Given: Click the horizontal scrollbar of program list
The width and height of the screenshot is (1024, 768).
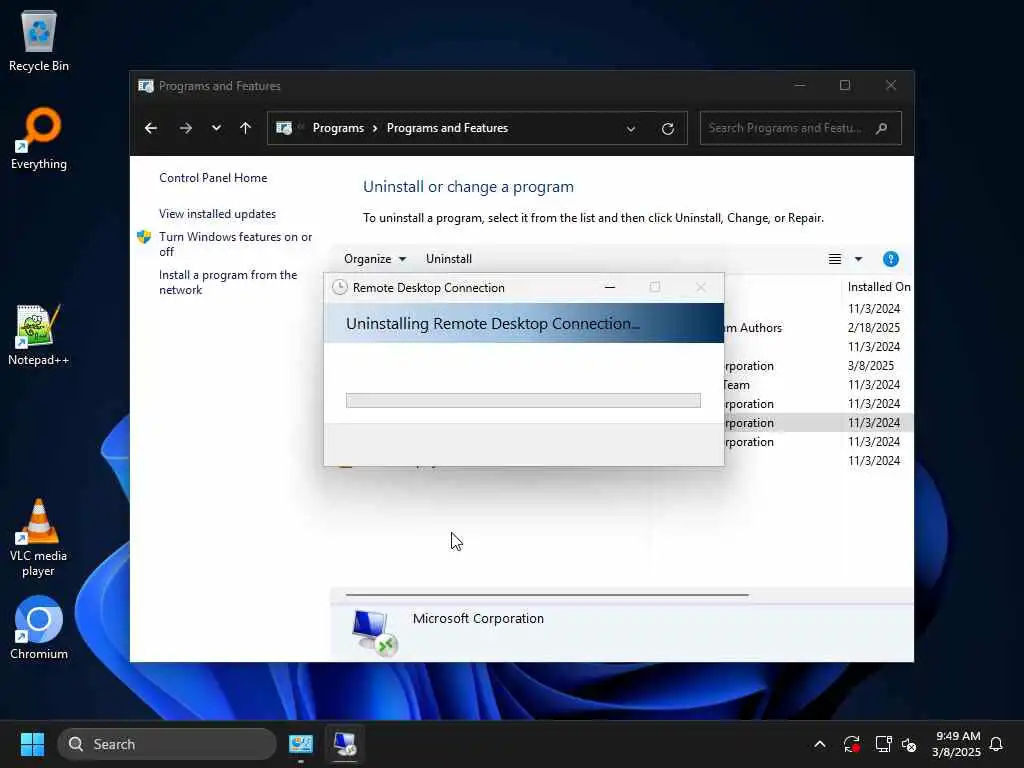Looking at the screenshot, I should coord(547,595).
